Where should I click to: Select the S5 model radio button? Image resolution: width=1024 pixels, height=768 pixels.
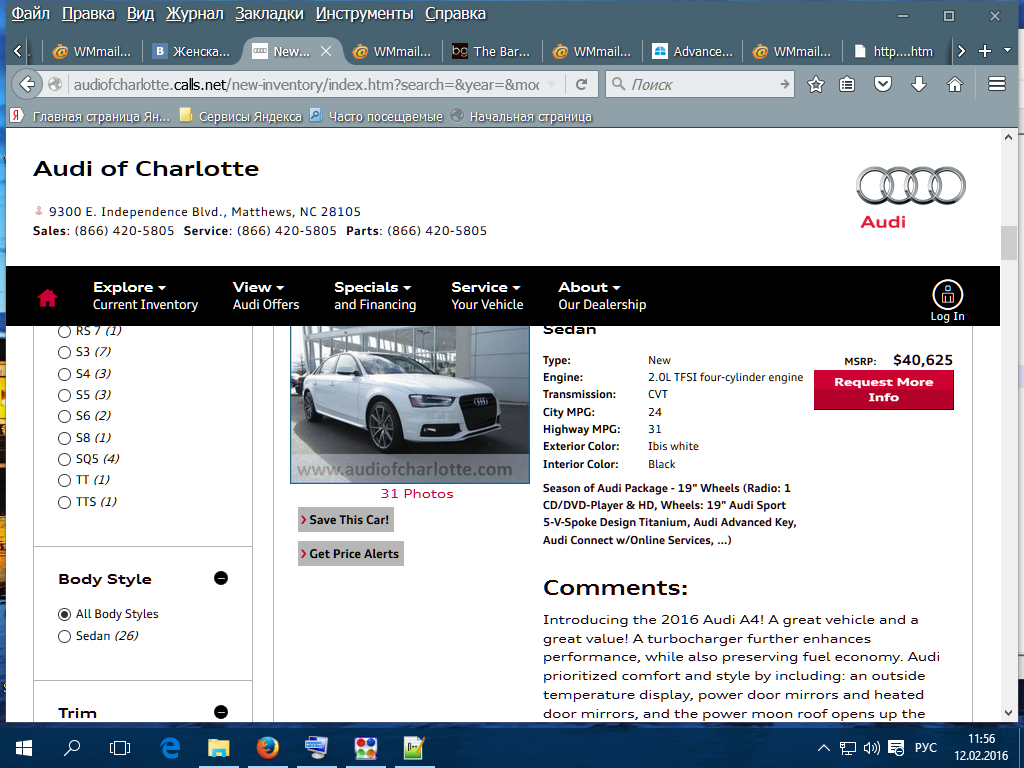(64, 395)
